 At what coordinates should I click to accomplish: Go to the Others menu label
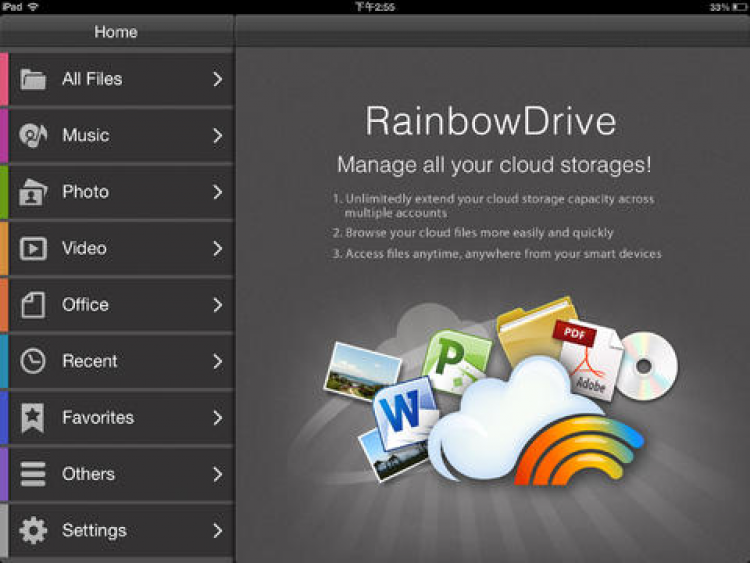tap(88, 474)
